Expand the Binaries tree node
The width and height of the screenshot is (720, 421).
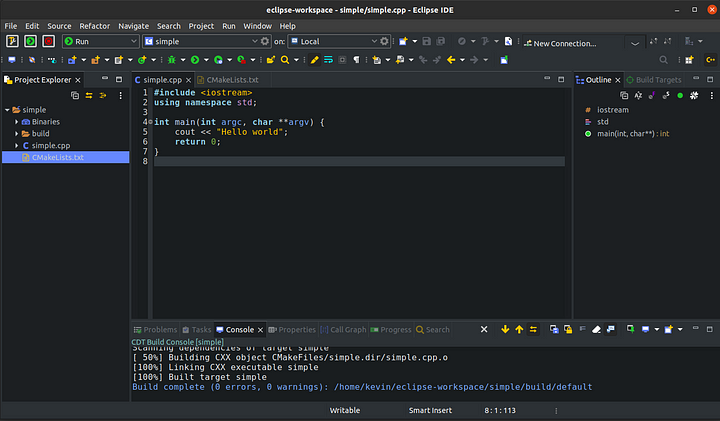[17, 121]
